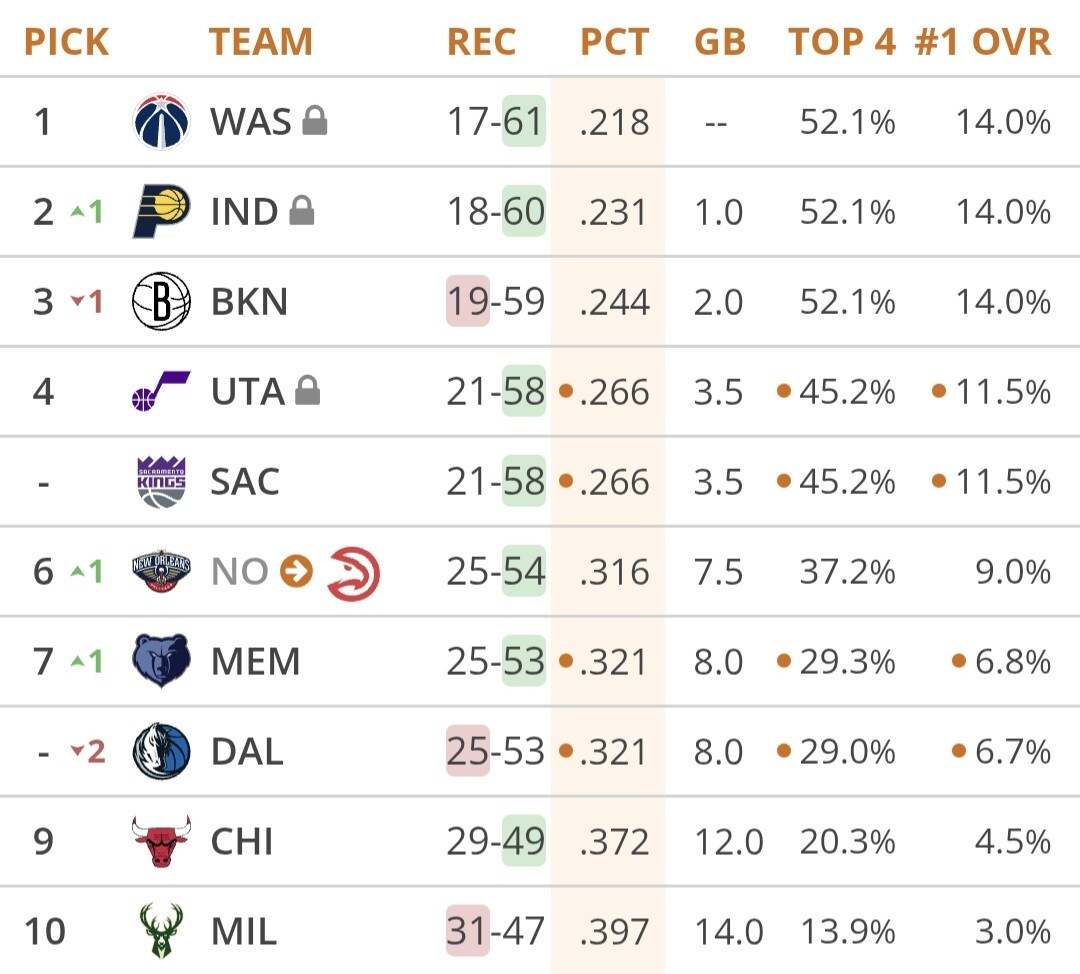Open the MIL team link

click(243, 932)
